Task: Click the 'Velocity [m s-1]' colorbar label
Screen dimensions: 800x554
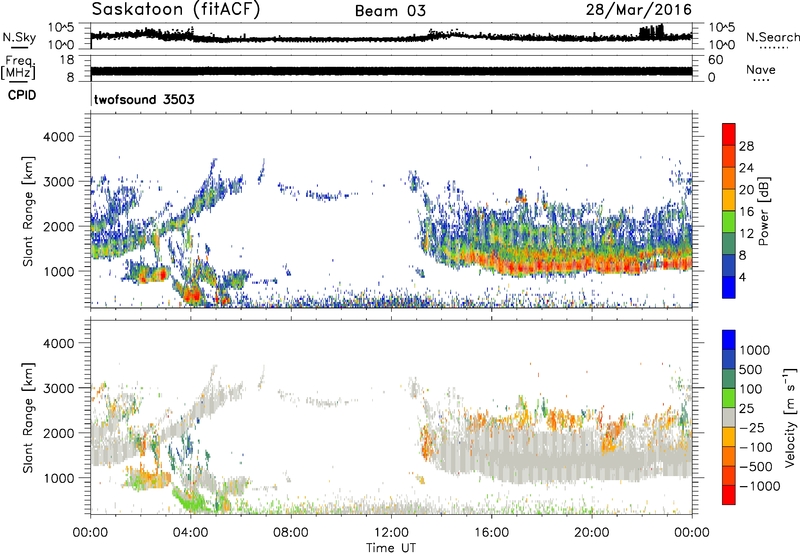Action: click(790, 417)
